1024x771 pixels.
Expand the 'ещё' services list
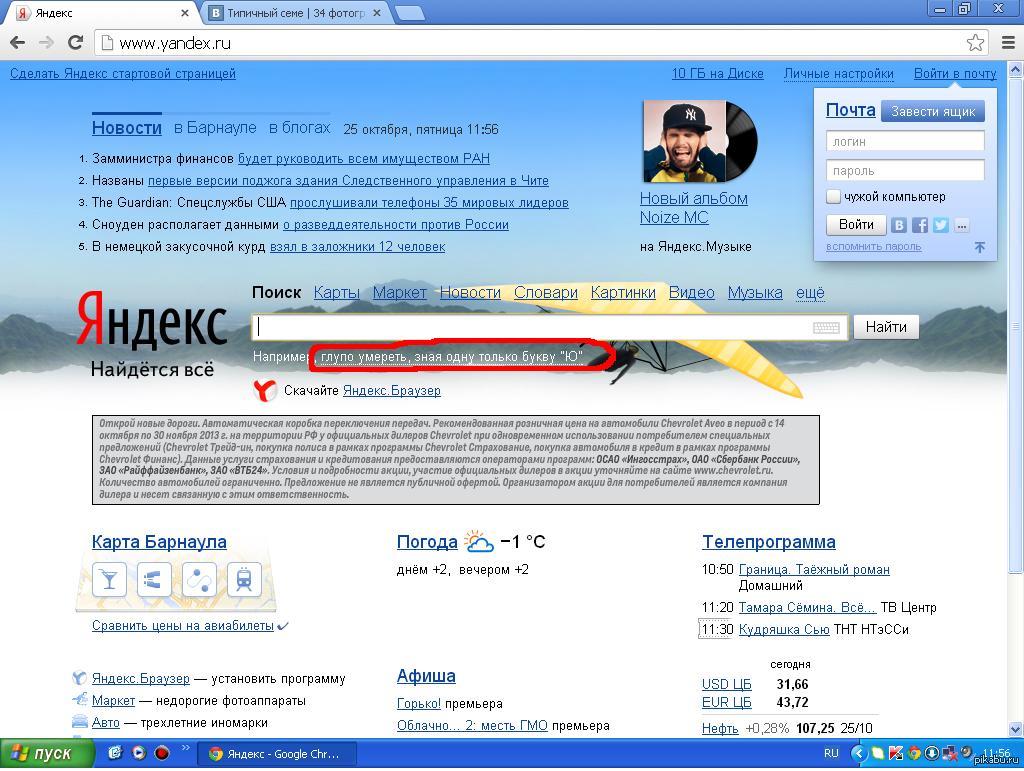click(810, 293)
